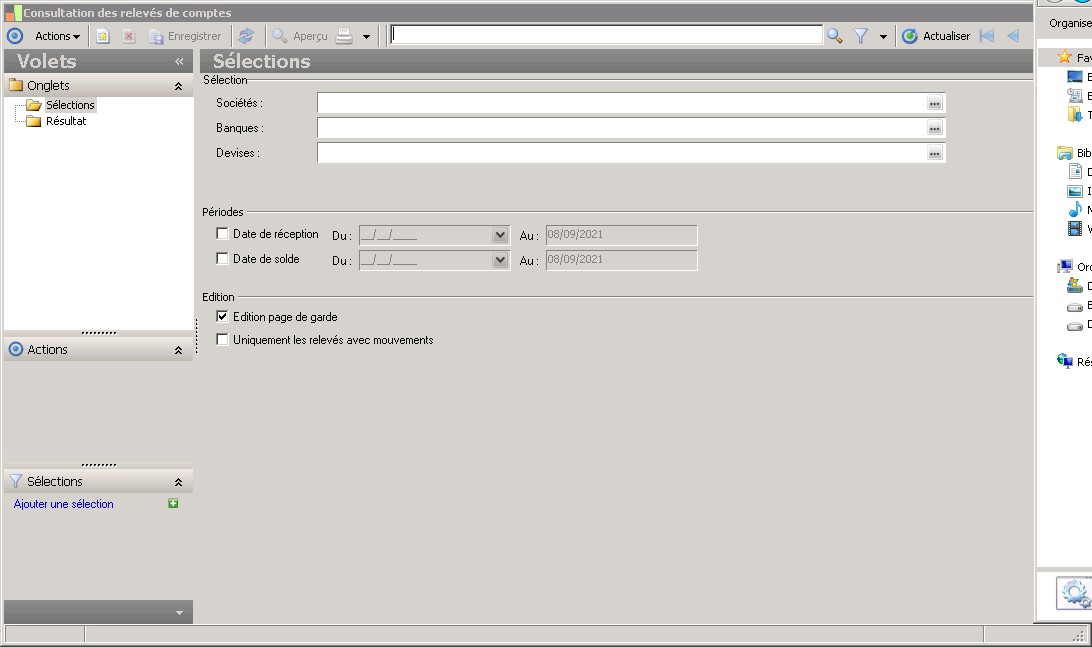1092x647 pixels.
Task: Click the gear settings icon in Explorer window
Action: point(1076,594)
